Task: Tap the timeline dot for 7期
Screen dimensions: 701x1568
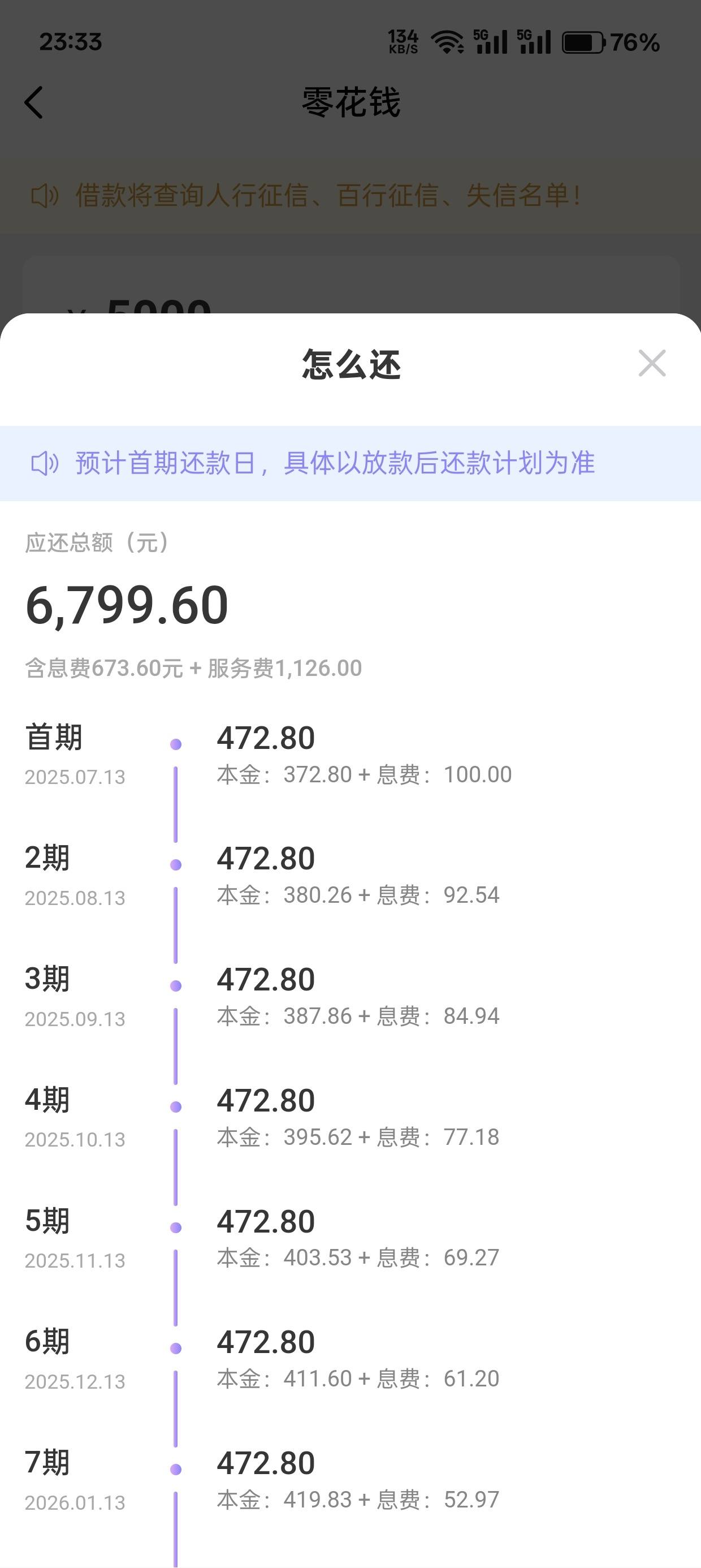Action: 176,1470
